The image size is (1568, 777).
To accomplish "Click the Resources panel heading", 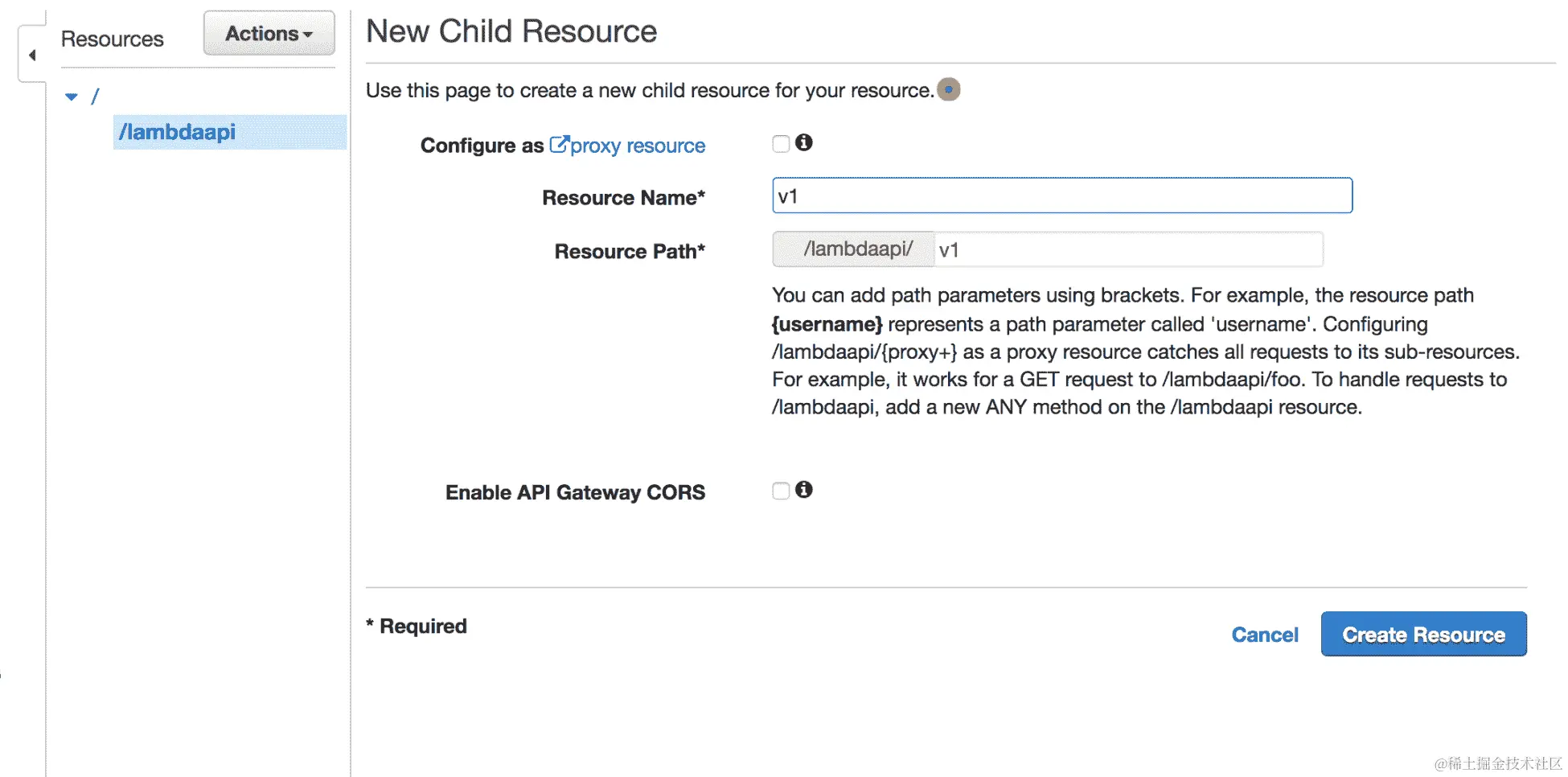I will pos(113,39).
